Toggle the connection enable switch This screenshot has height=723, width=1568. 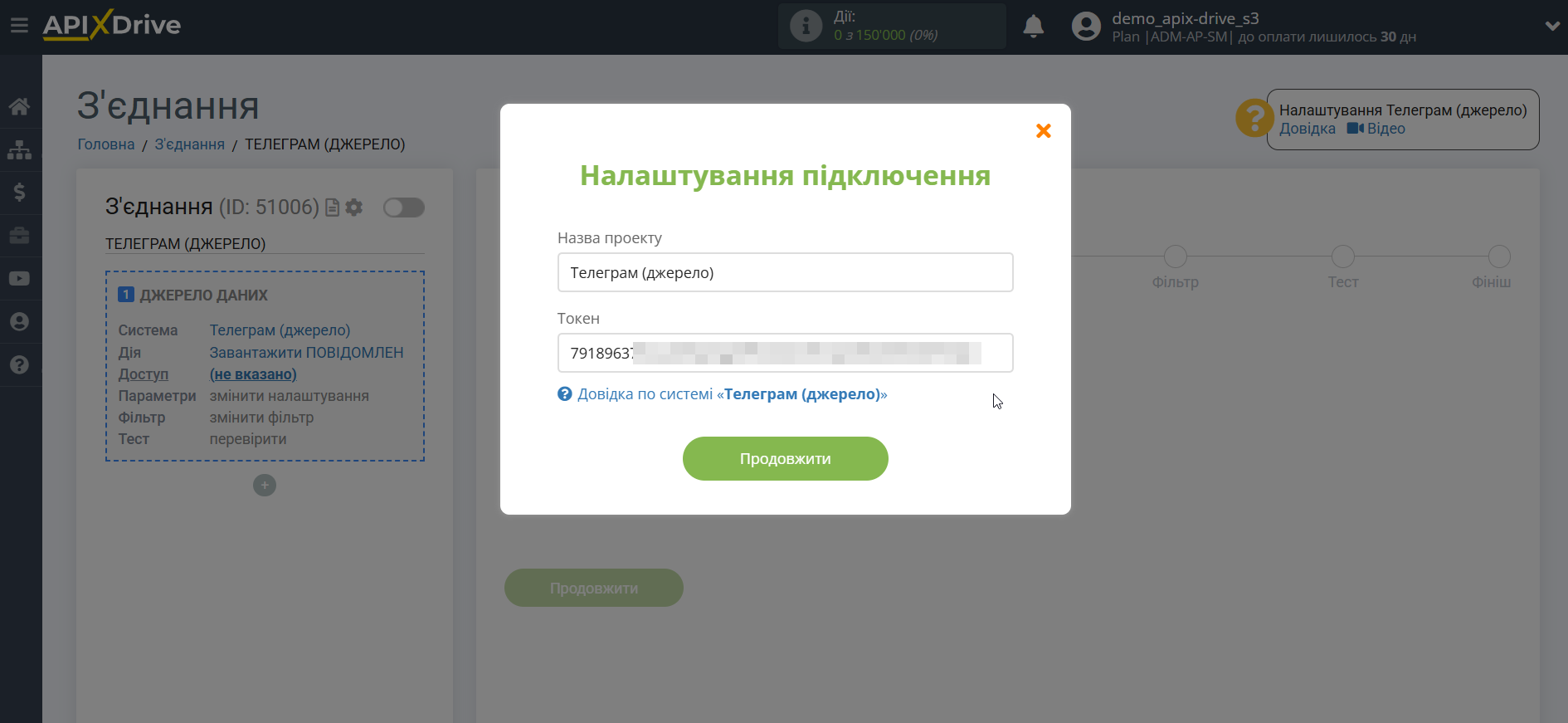click(x=404, y=208)
